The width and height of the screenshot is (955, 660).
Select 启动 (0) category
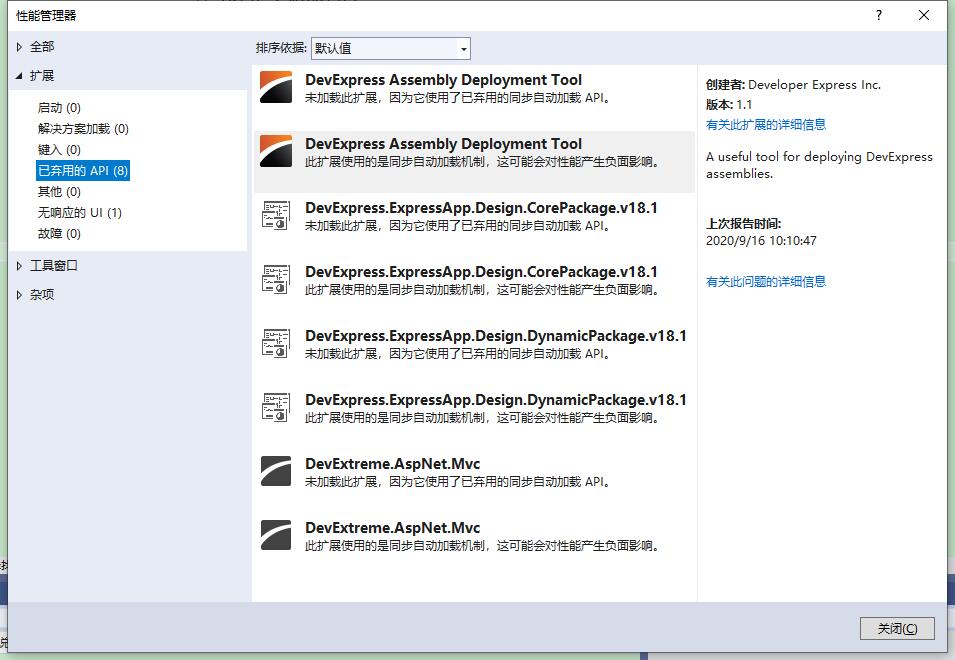59,108
